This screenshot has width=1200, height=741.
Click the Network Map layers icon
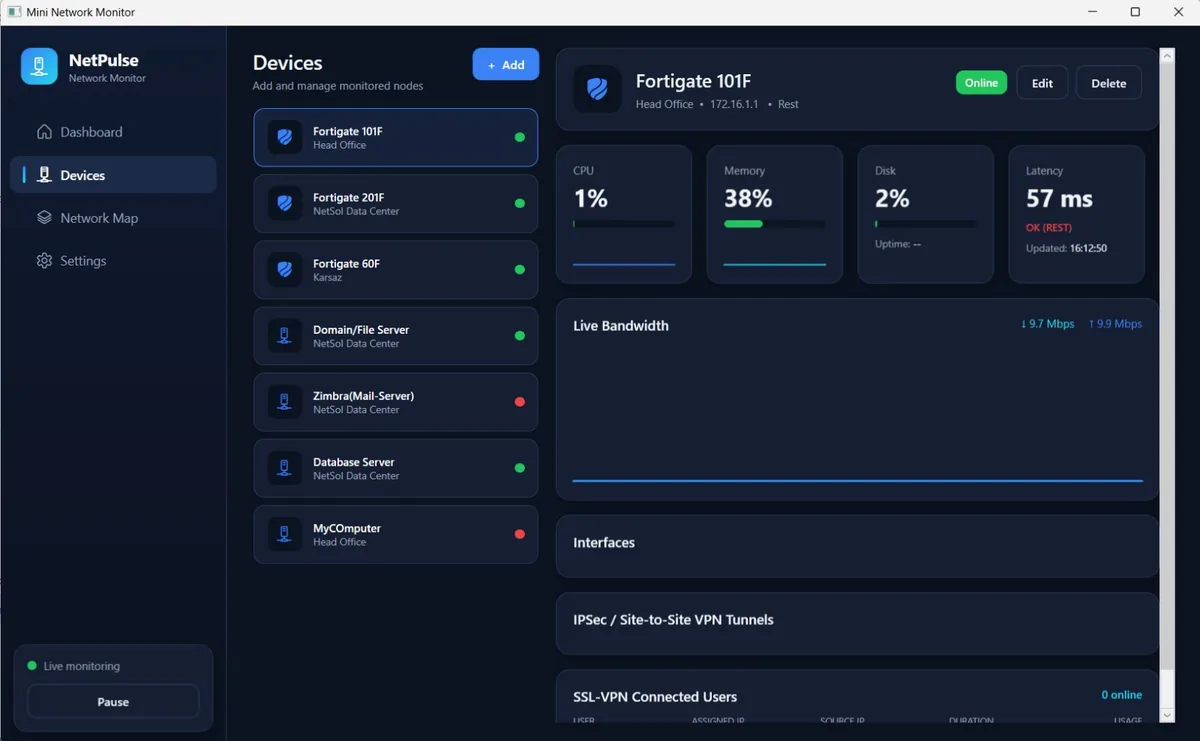44,218
